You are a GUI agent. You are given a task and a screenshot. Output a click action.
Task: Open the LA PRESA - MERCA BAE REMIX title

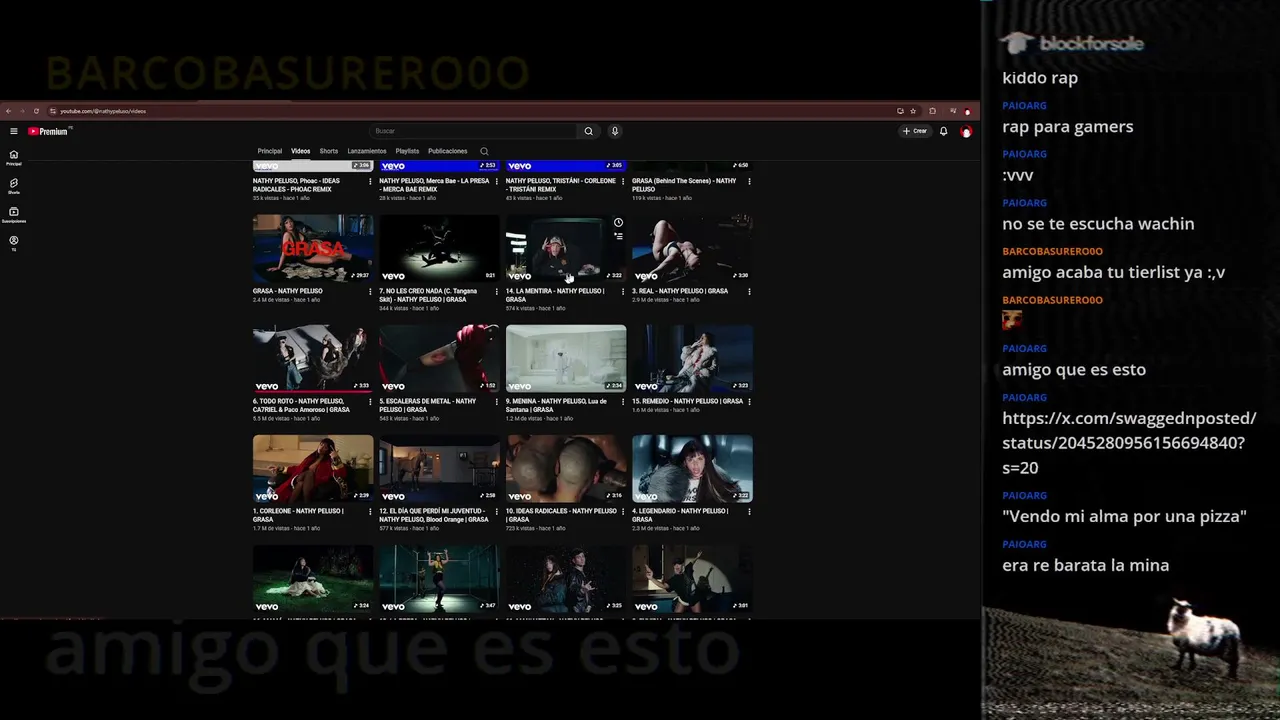434,185
